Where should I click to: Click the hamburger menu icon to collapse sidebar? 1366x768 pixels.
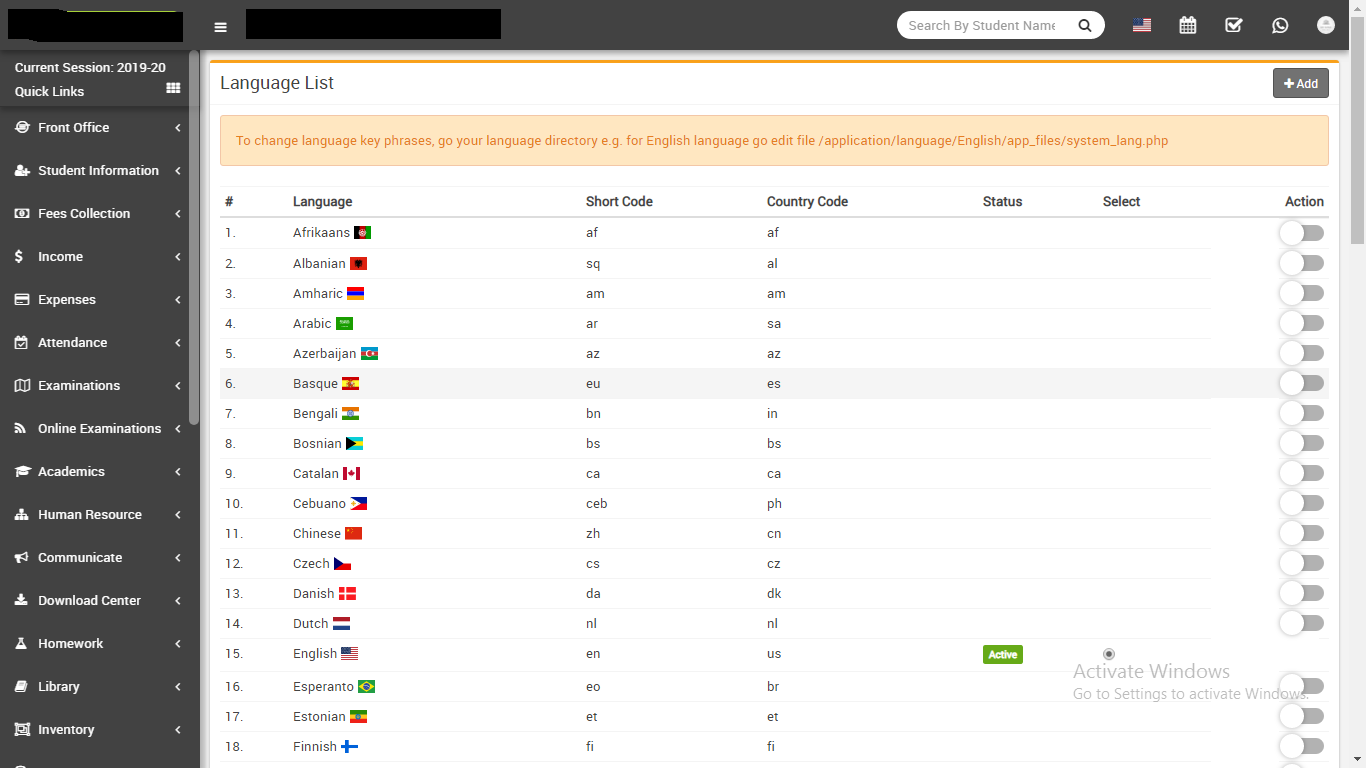tap(221, 27)
